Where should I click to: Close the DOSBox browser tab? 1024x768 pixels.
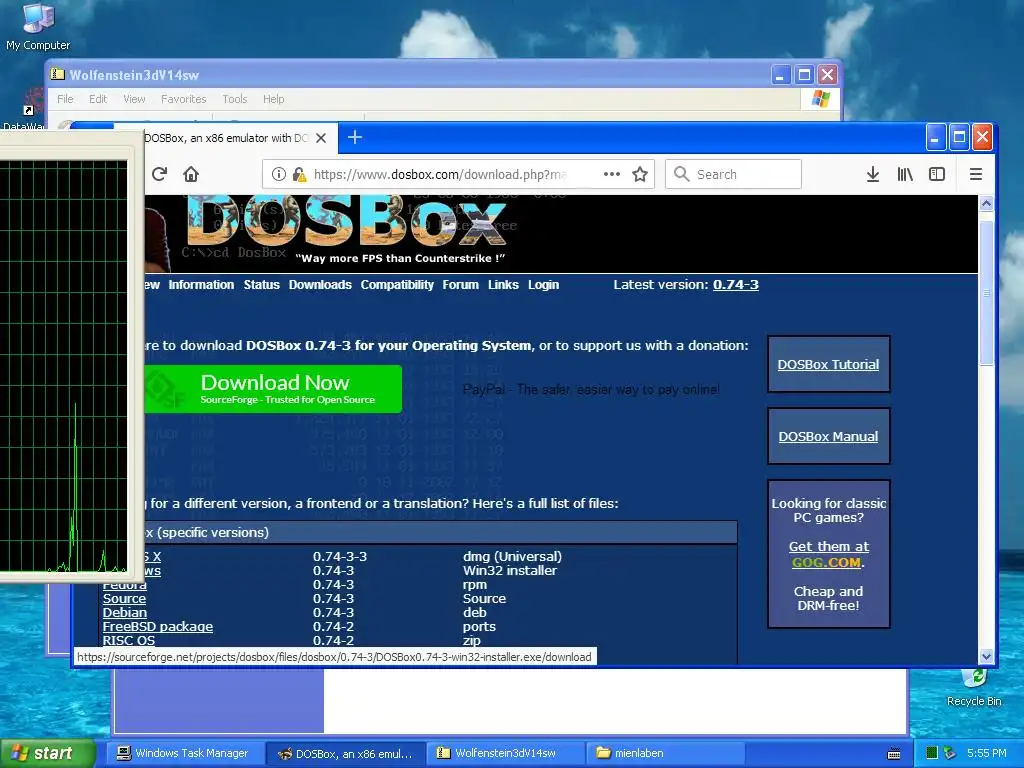pyautogui.click(x=321, y=138)
